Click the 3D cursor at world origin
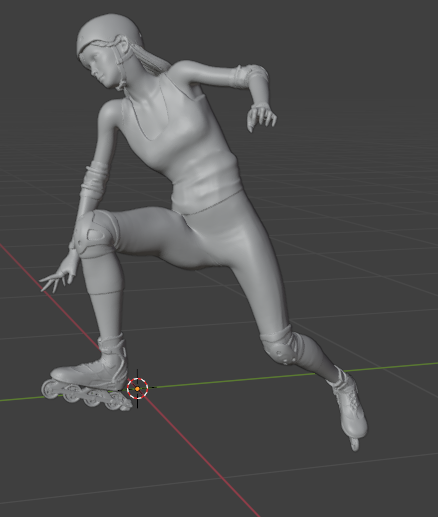 [138, 389]
